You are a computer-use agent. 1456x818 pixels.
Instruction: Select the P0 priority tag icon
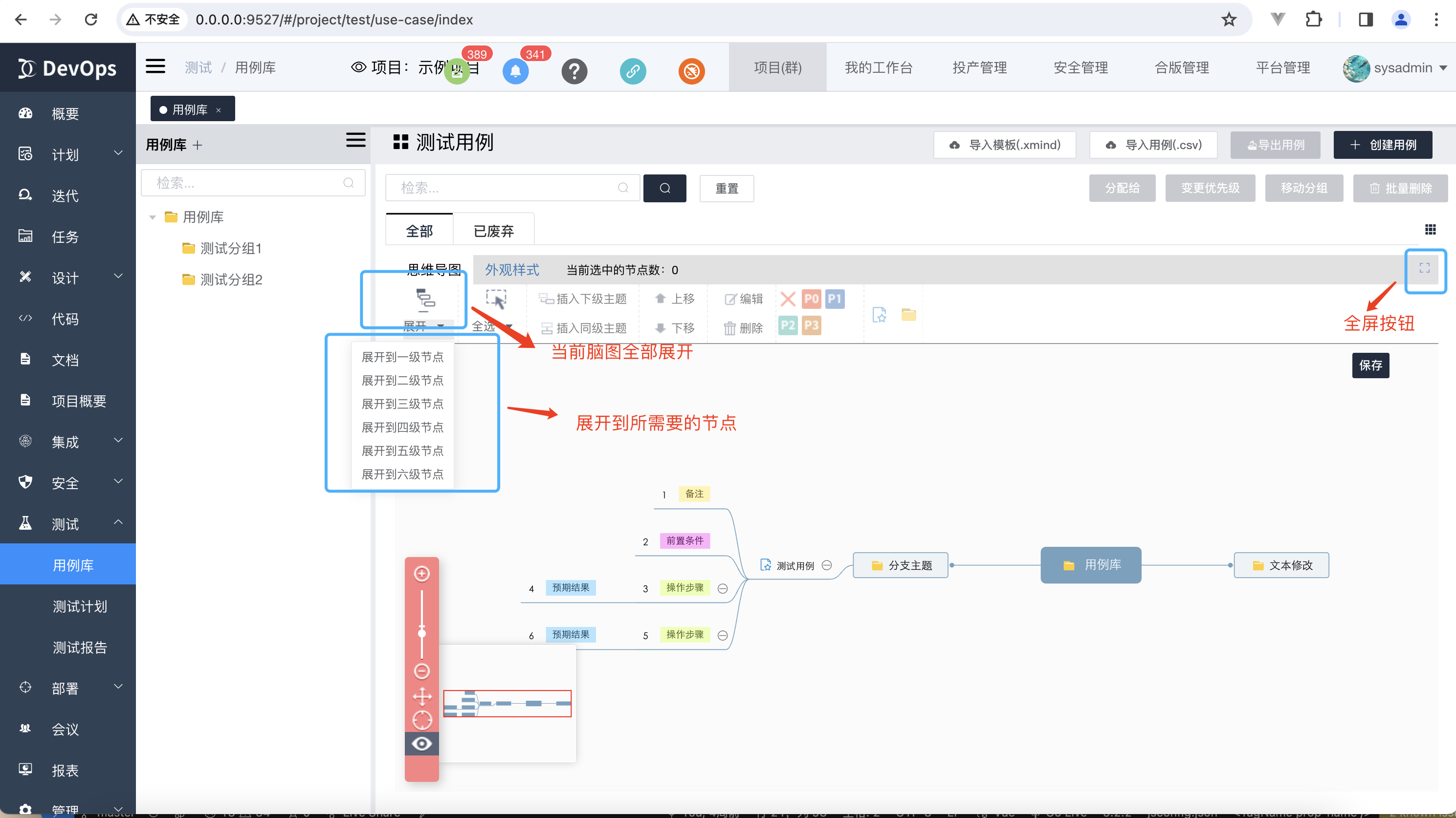point(811,298)
